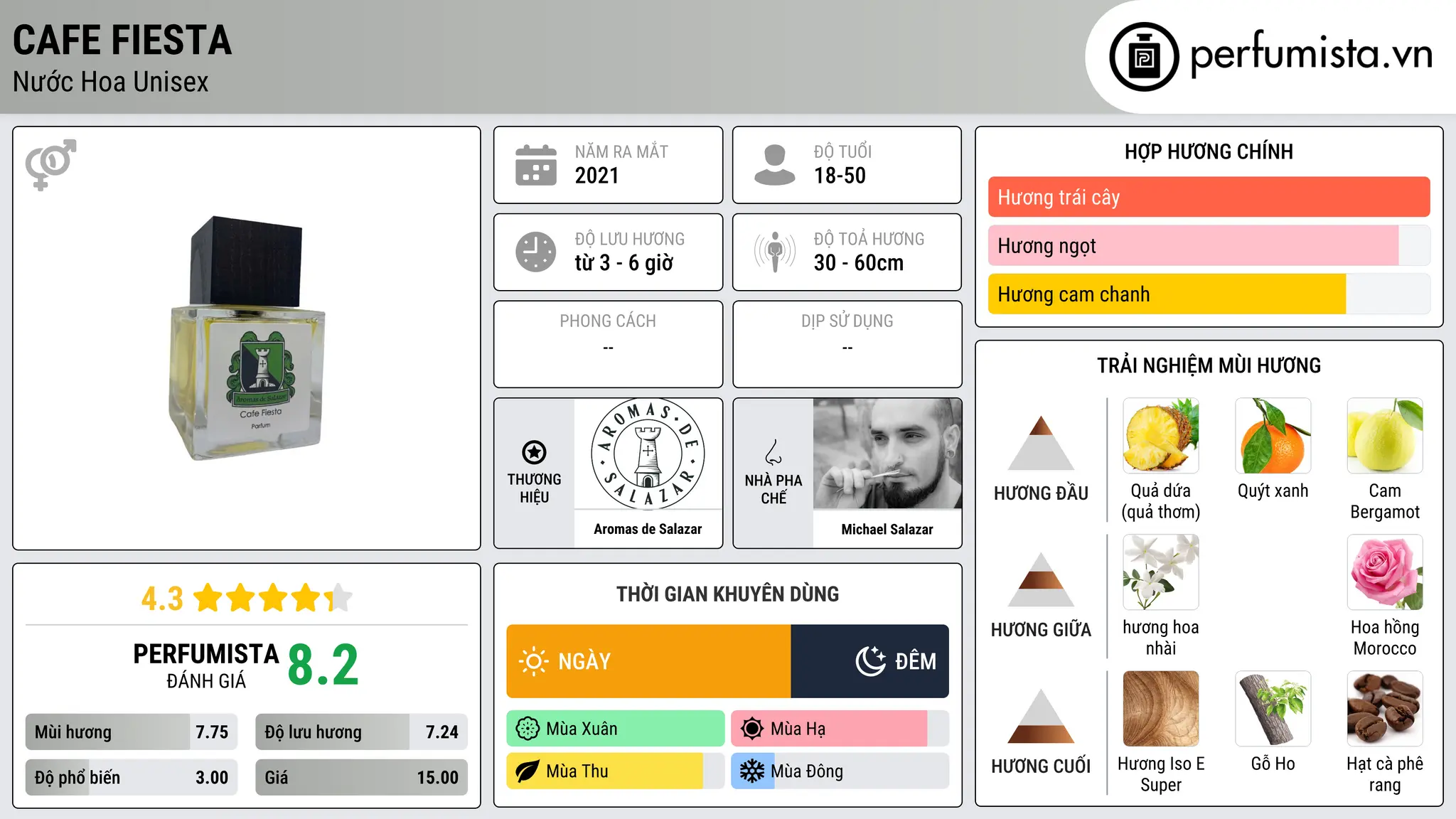Select the Quýt xanh note image
Screen dimensions: 1456x819
[x=1273, y=436]
